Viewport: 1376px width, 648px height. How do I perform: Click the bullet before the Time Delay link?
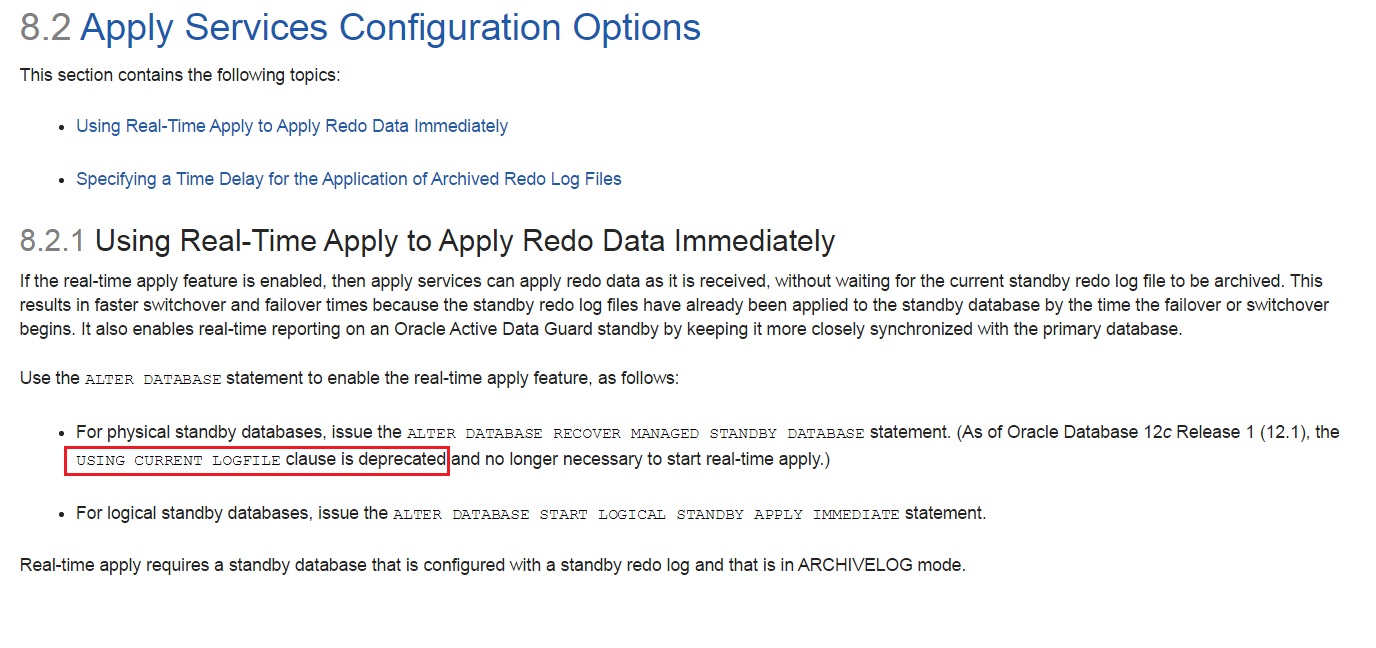(x=64, y=180)
